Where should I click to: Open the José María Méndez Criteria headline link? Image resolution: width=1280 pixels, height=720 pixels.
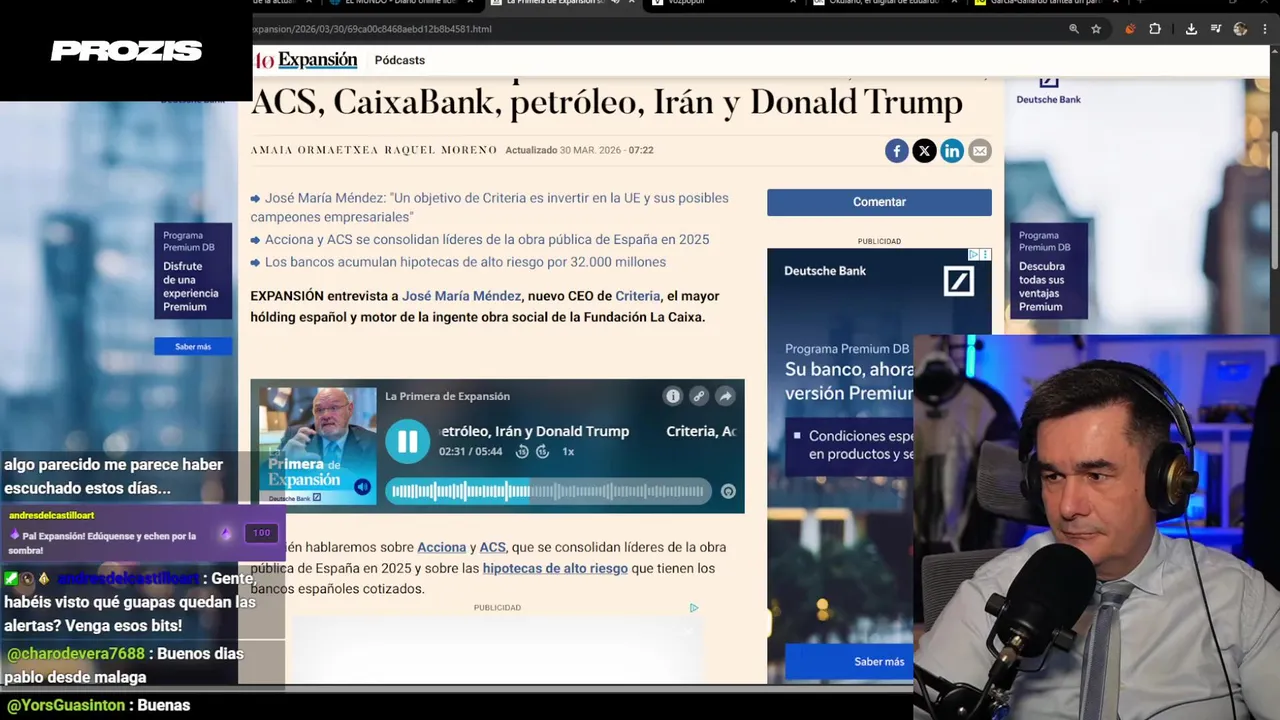pyautogui.click(x=490, y=207)
